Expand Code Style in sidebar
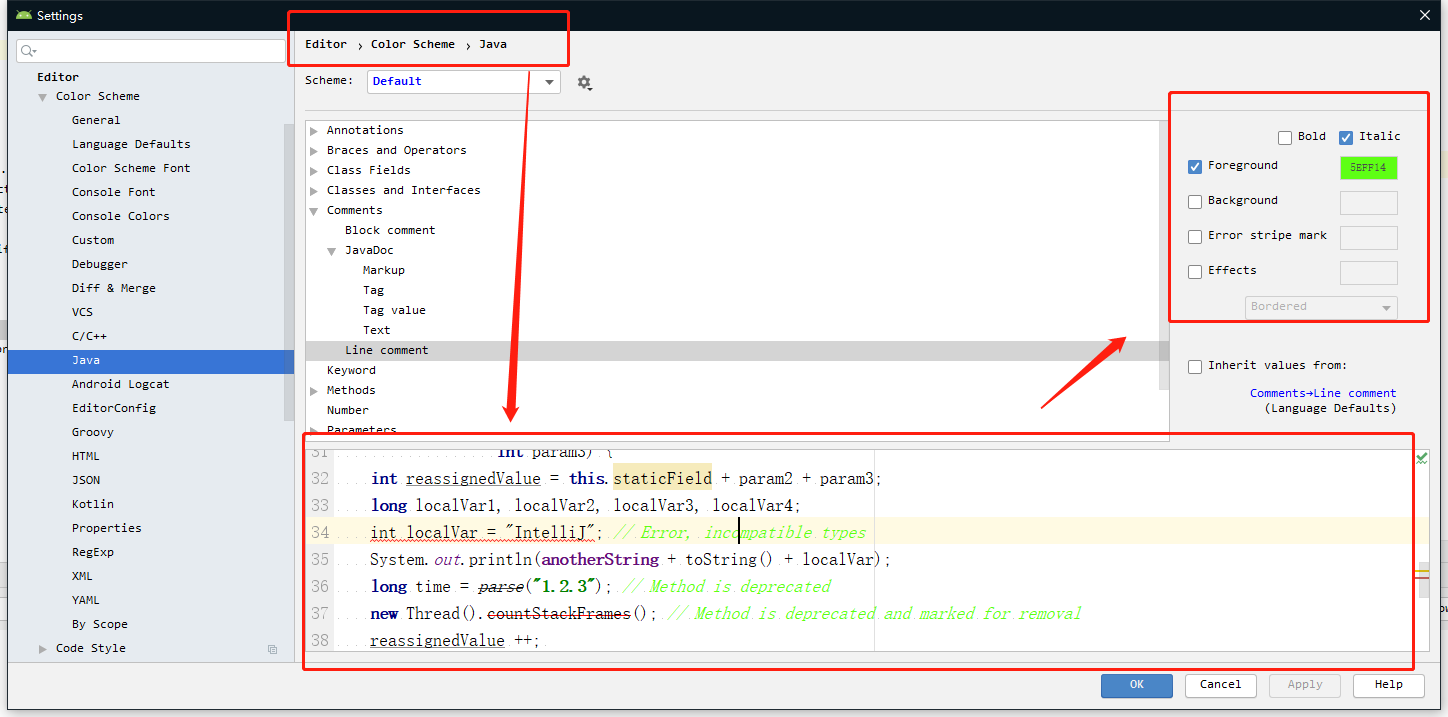1448x717 pixels. pyautogui.click(x=43, y=649)
